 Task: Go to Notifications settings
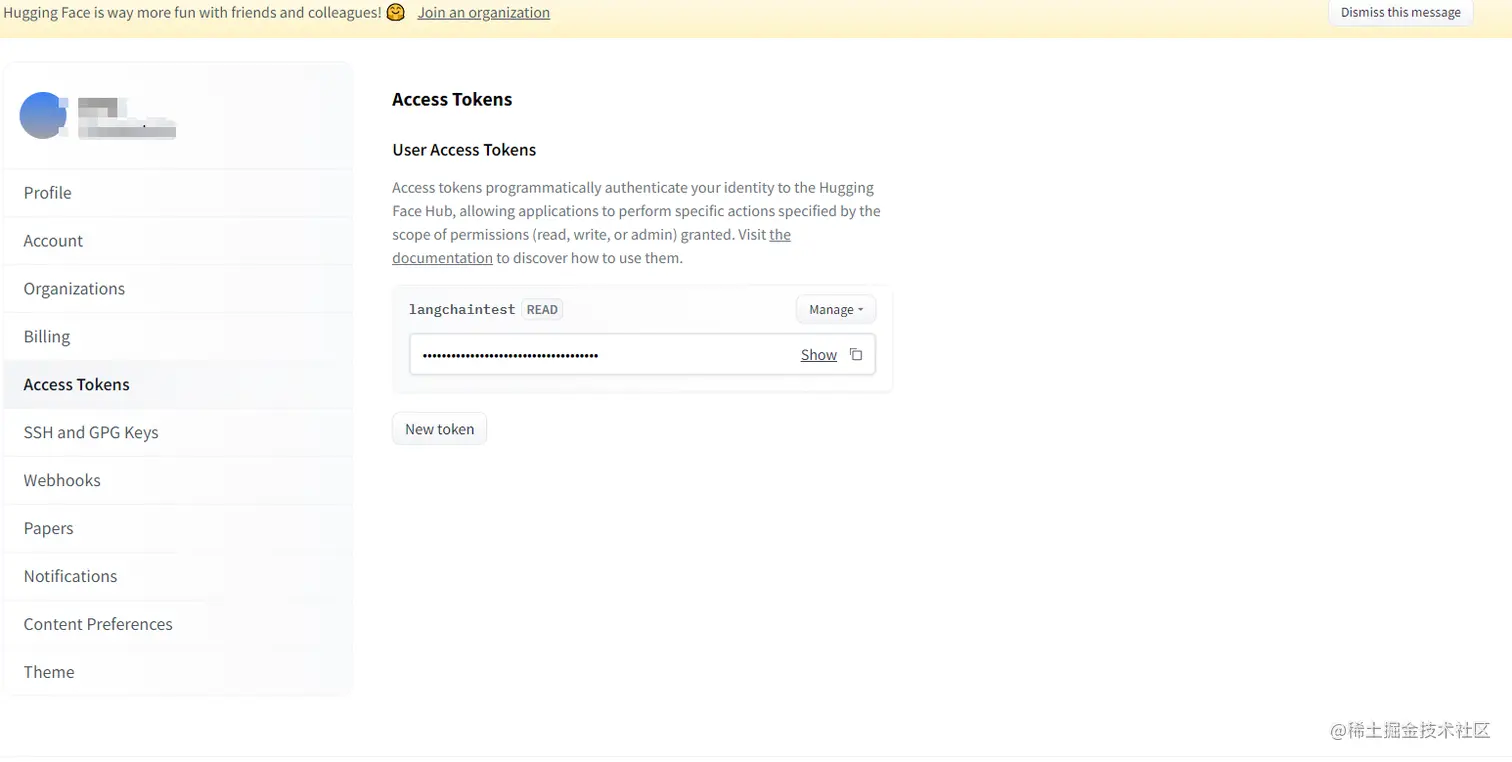click(x=70, y=577)
